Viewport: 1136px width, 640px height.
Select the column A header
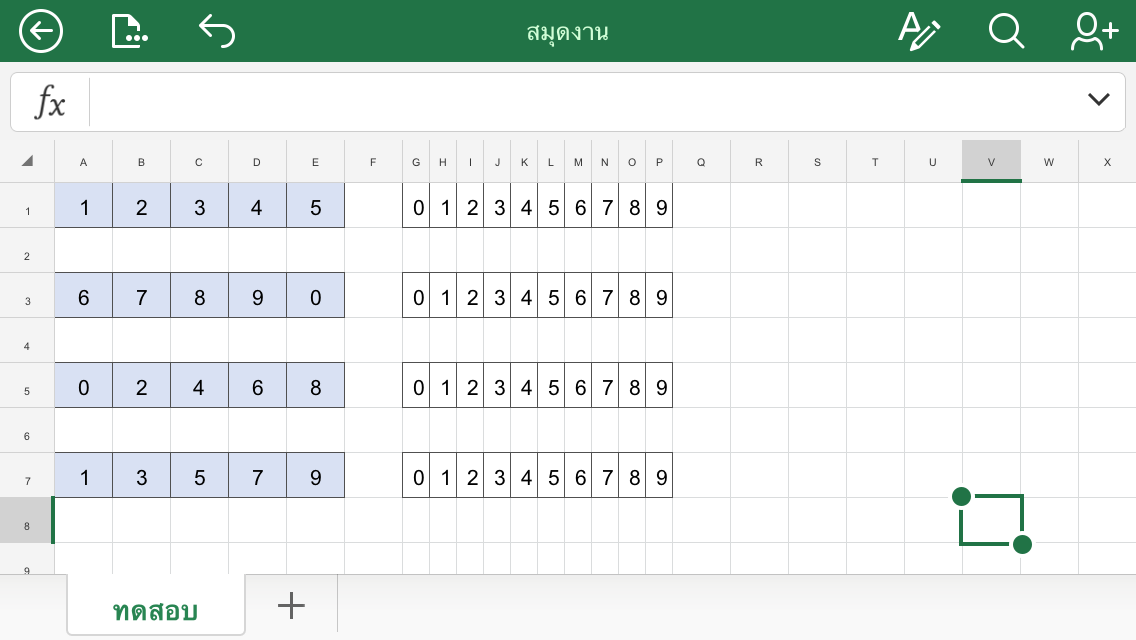click(x=83, y=161)
